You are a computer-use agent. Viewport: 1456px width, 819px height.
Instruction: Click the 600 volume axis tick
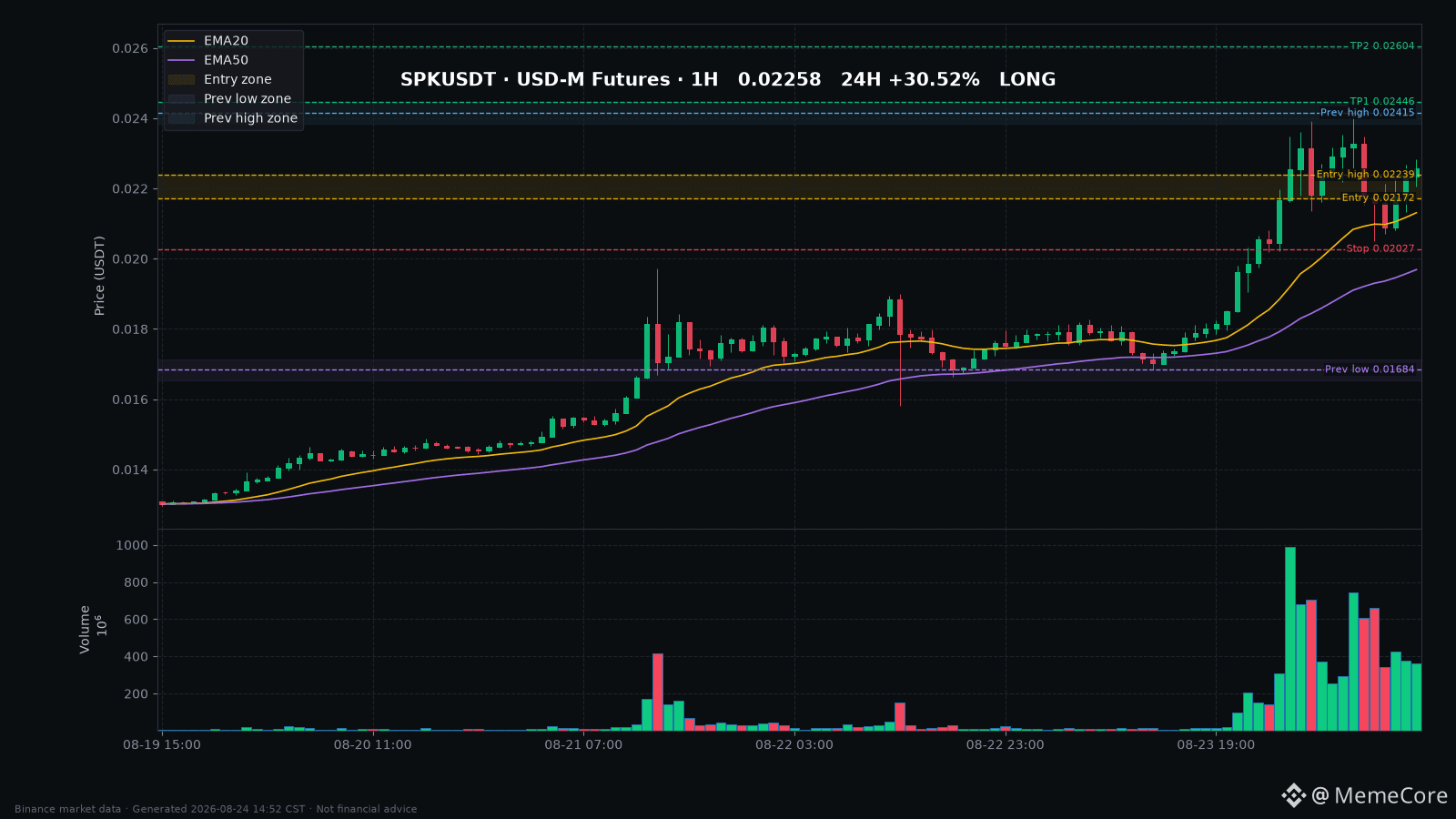point(136,620)
